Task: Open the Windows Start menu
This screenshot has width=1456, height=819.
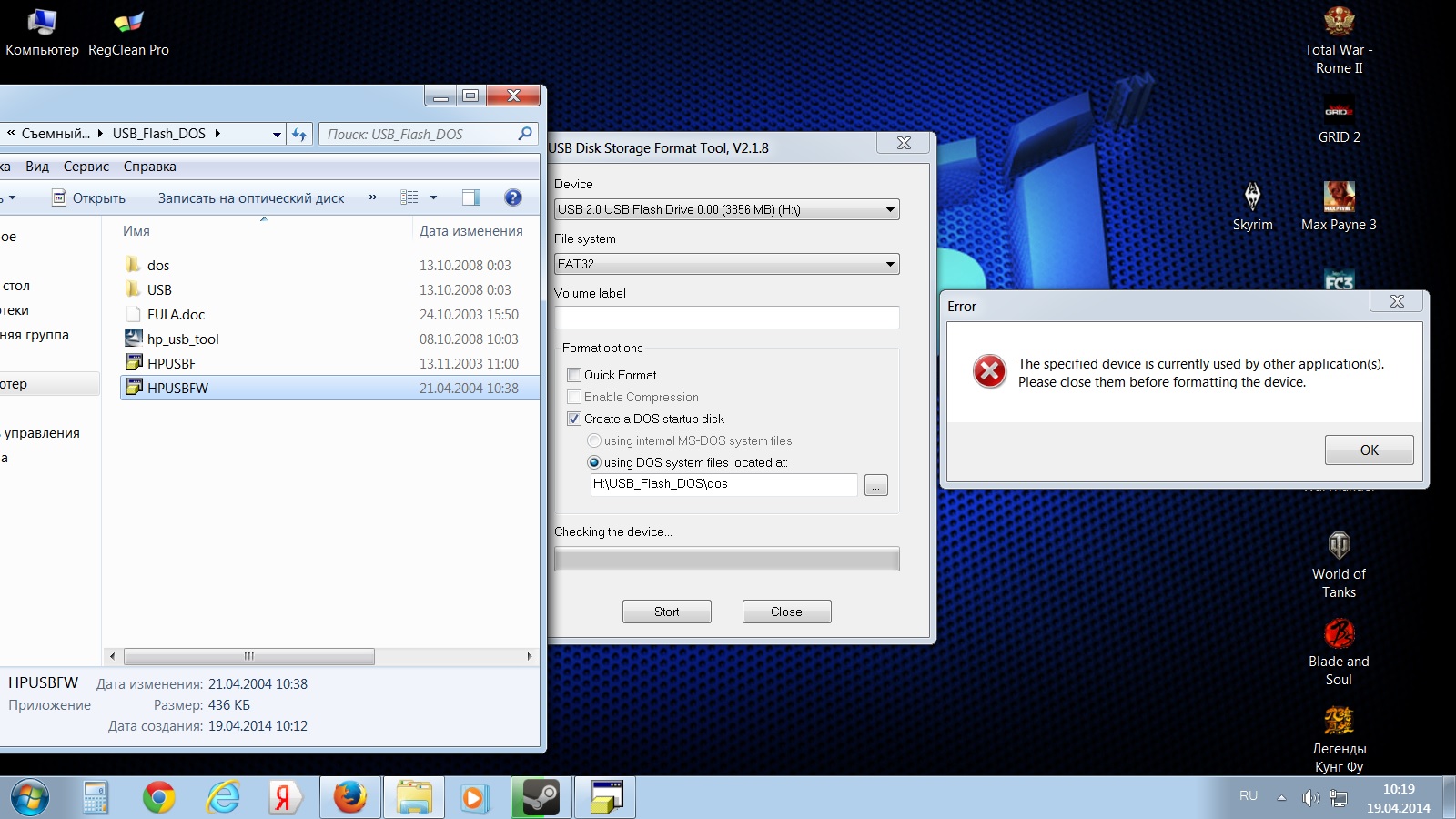Action: [29, 798]
